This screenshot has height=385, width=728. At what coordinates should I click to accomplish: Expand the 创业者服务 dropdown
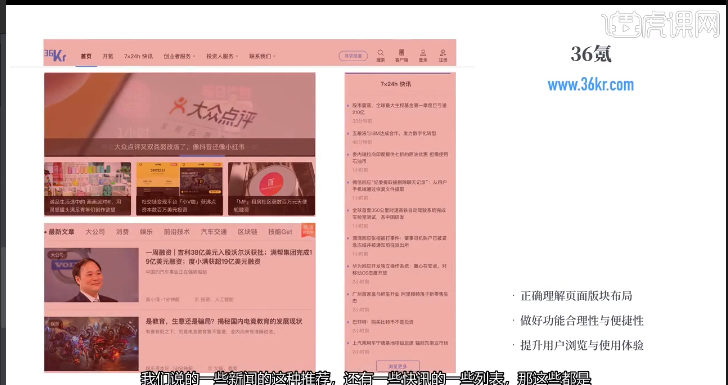[x=179, y=56]
